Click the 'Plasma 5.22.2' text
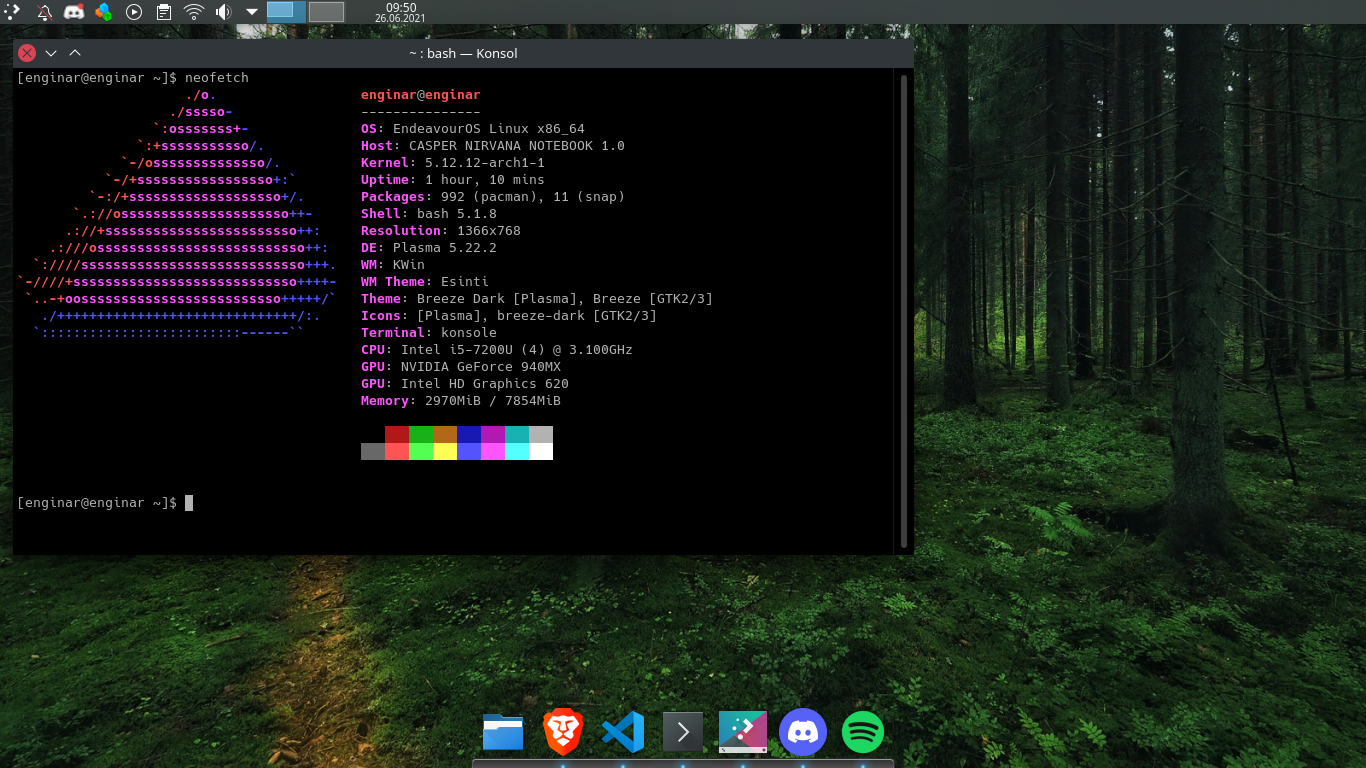 point(445,248)
